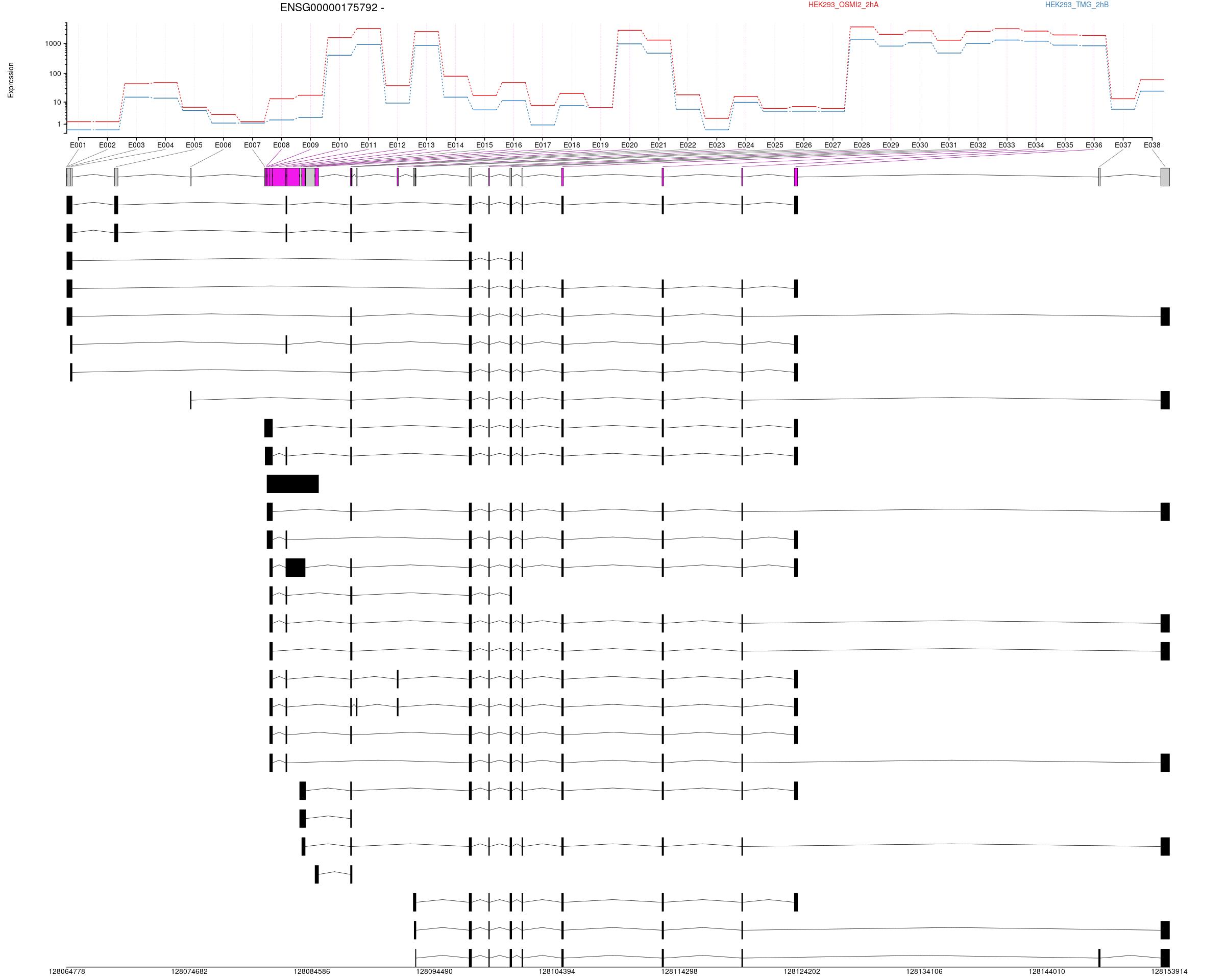This screenshot has height=980, width=1225.
Task: Click exon label E015
Action: tap(484, 145)
